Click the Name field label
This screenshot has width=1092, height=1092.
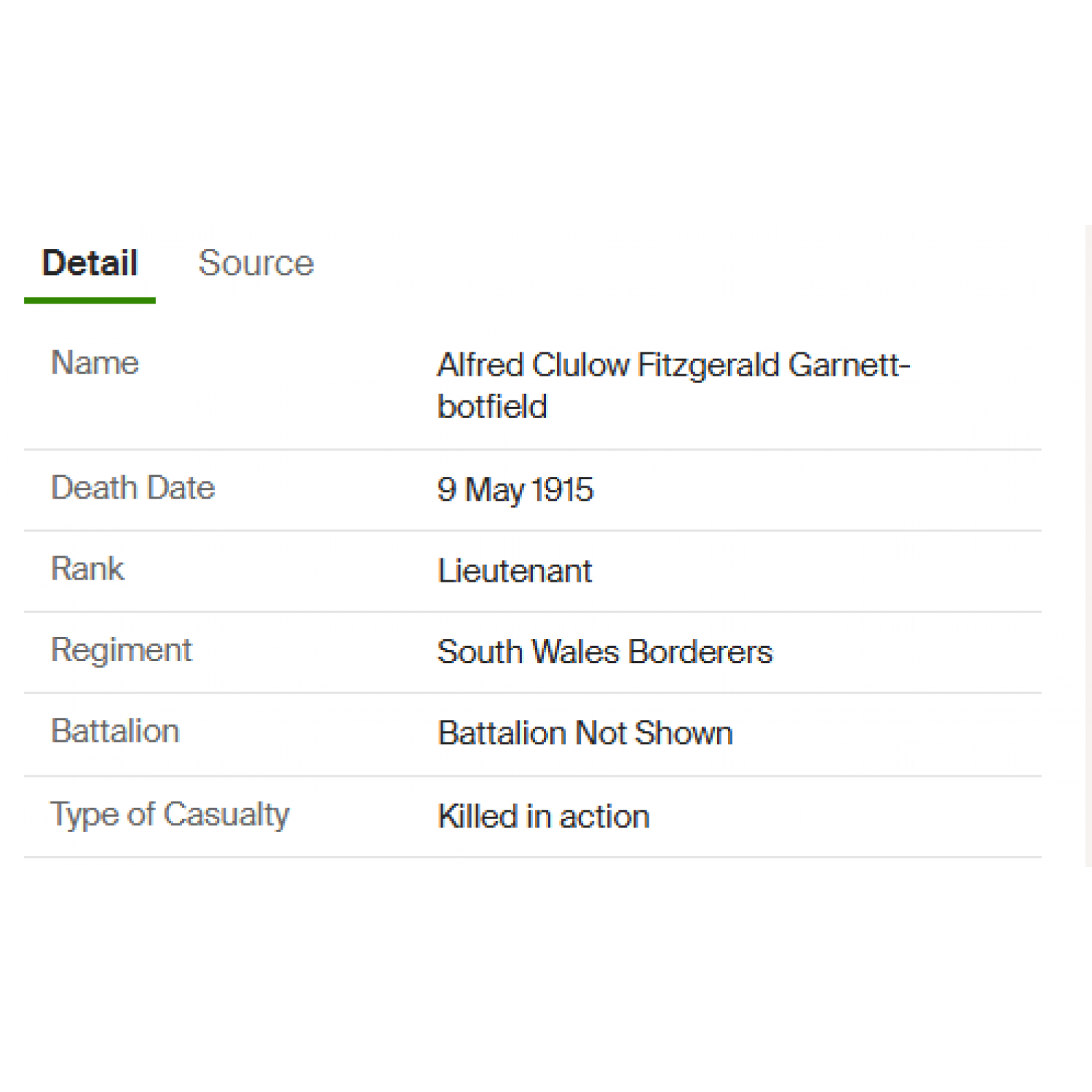(x=95, y=363)
